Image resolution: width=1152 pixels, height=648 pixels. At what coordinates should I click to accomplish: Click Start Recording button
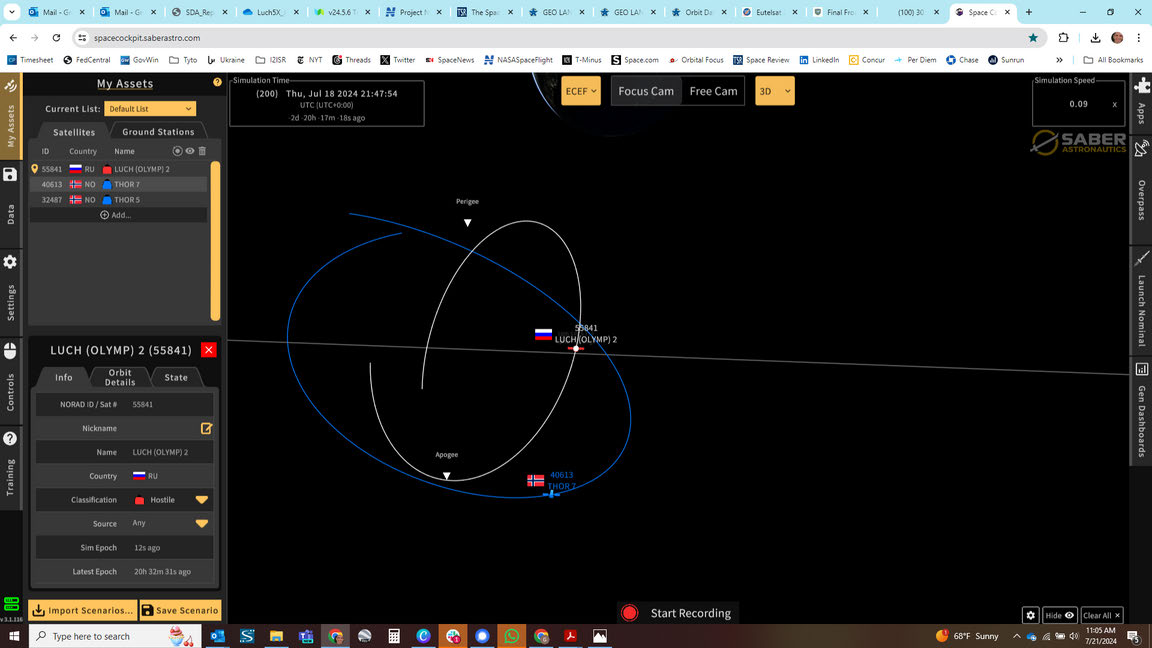(676, 613)
